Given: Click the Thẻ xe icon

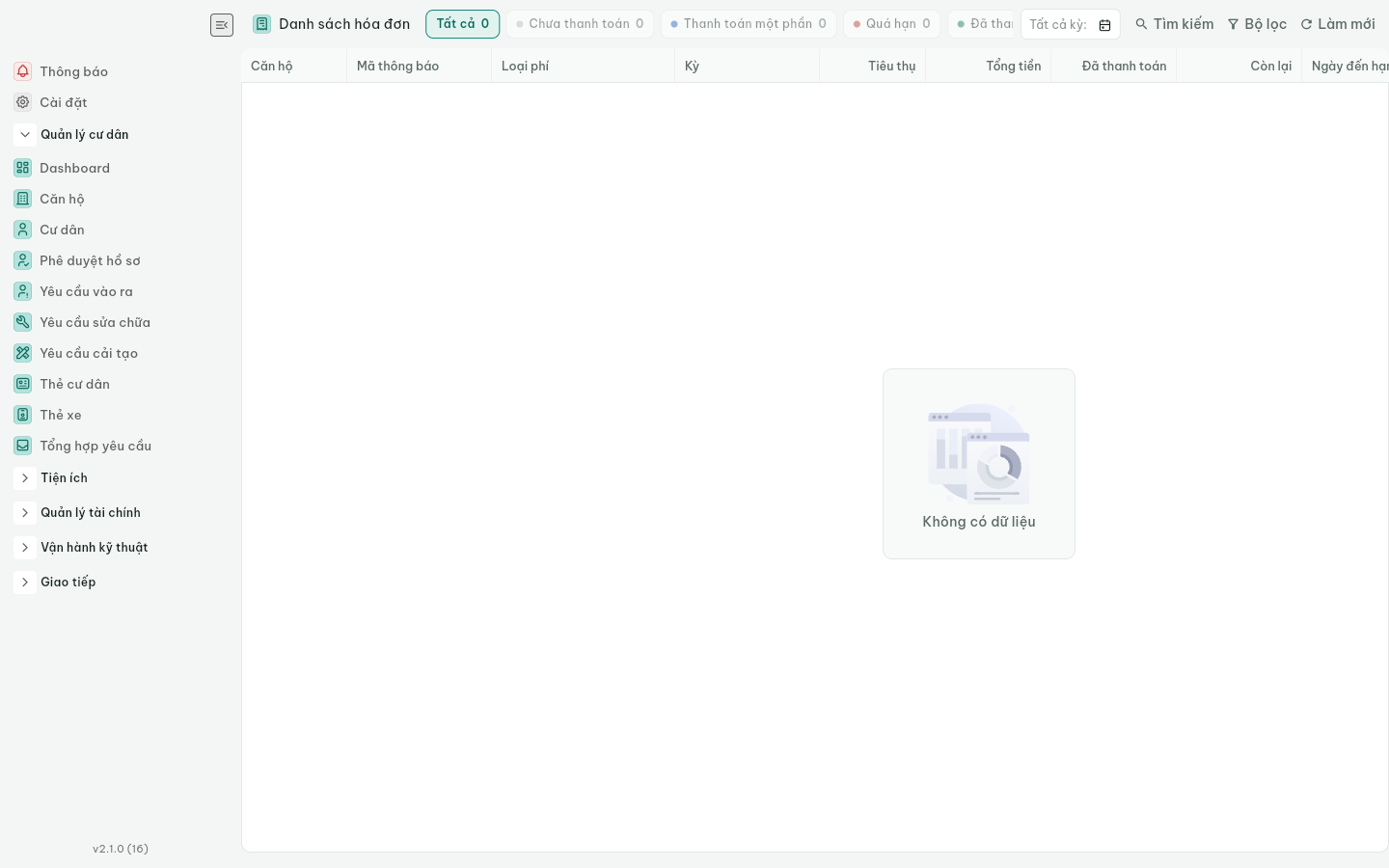Looking at the screenshot, I should coord(23,415).
